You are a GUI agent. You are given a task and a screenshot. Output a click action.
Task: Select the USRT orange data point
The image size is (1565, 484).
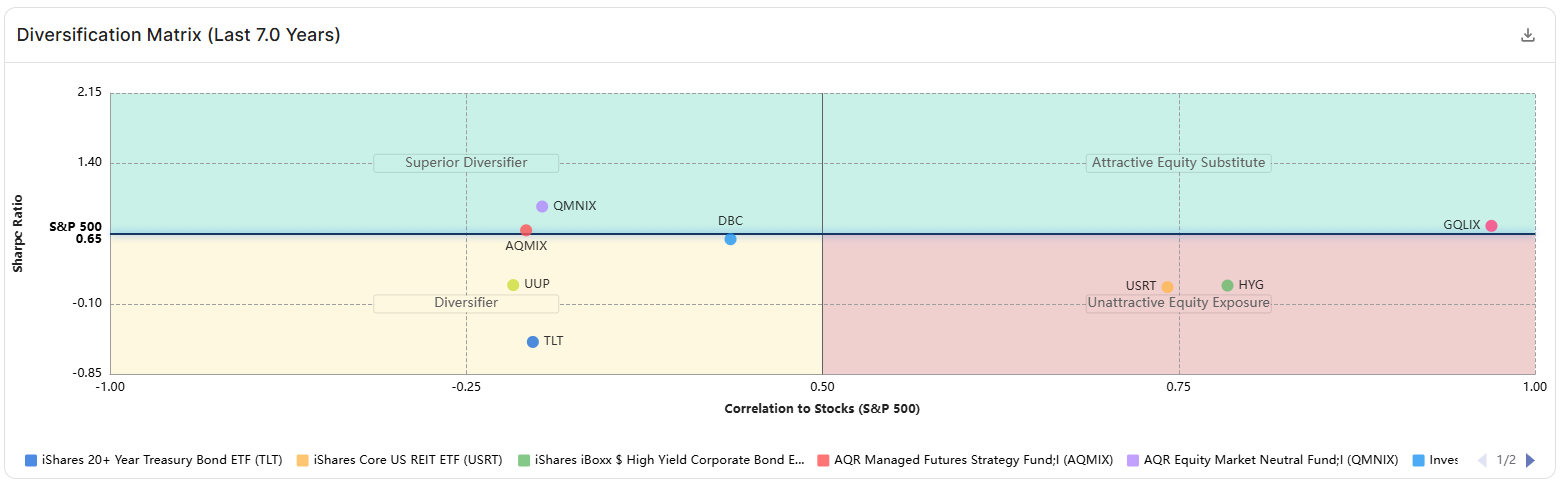(1167, 287)
